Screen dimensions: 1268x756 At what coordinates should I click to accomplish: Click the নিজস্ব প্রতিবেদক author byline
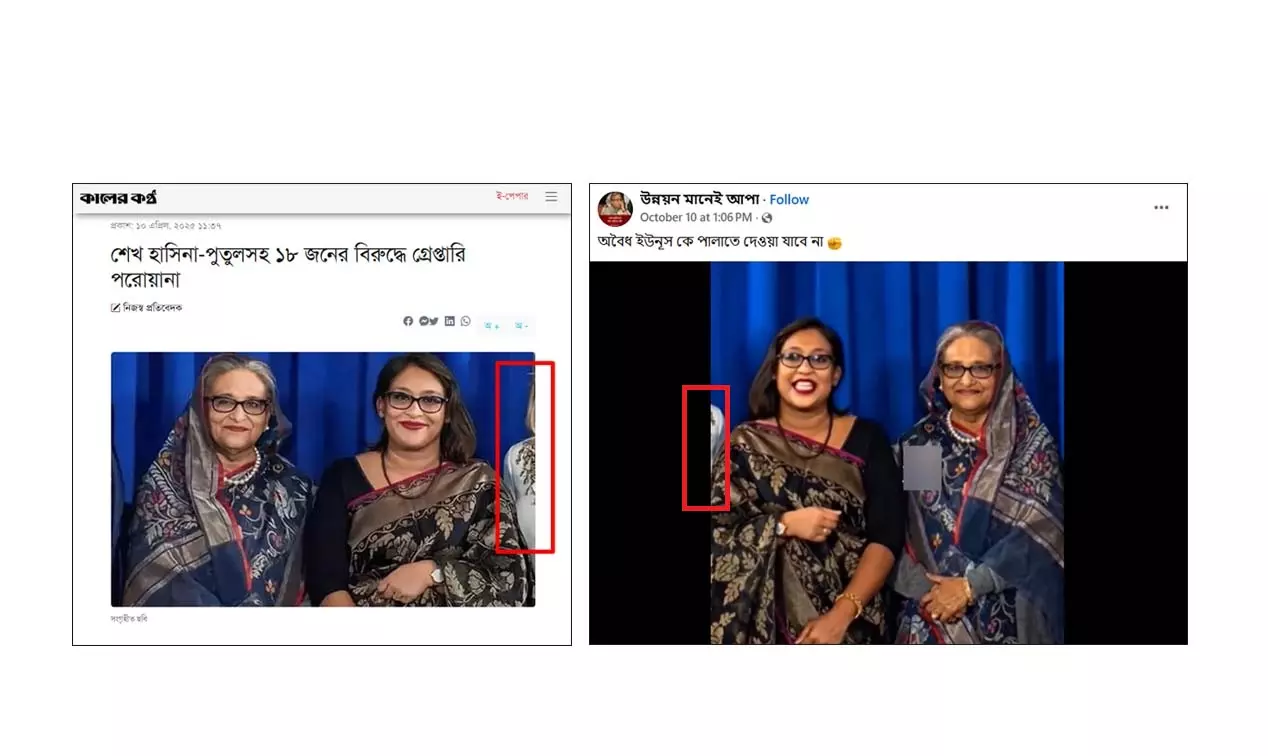[152, 308]
